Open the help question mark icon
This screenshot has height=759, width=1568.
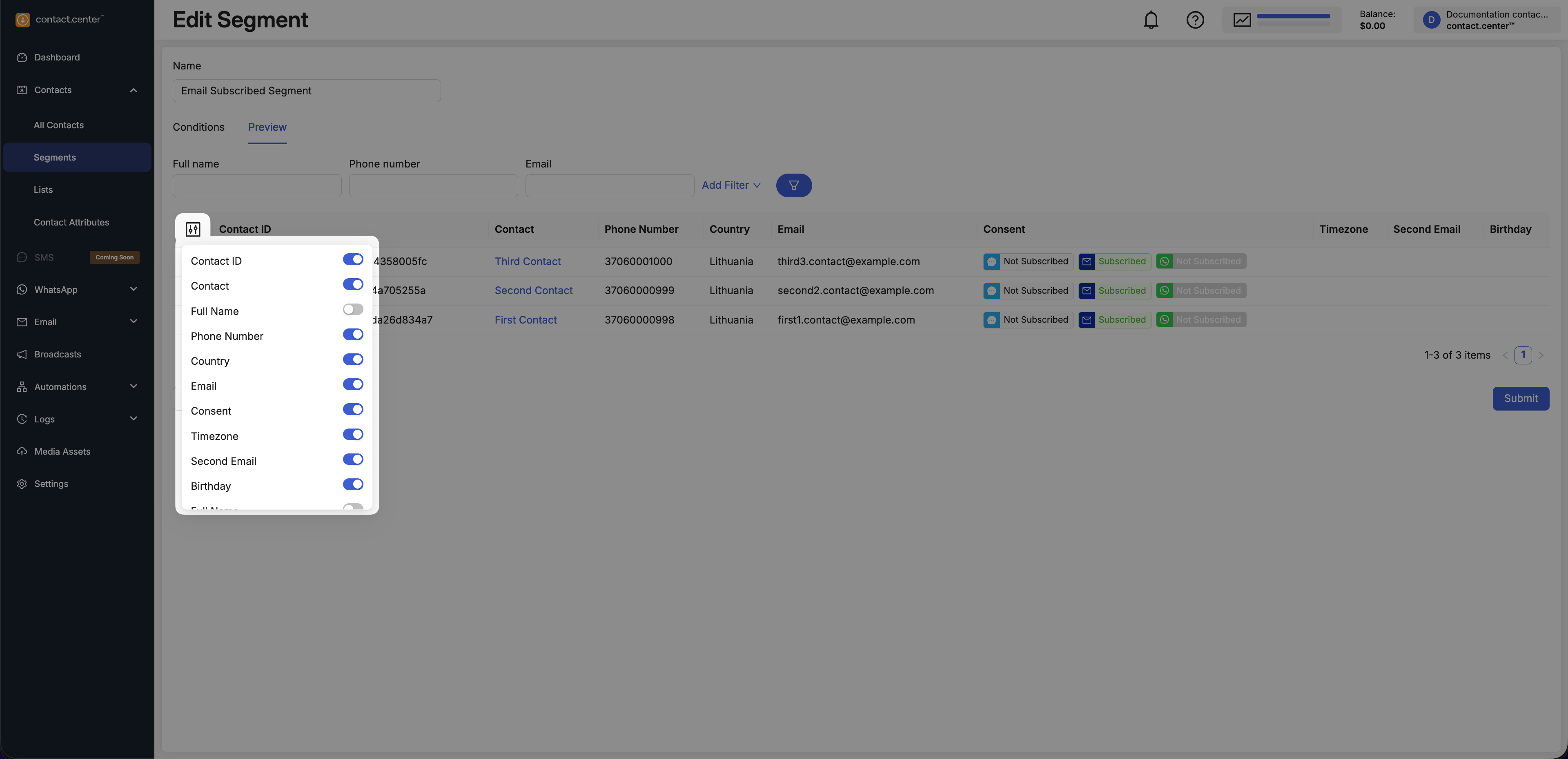(1195, 20)
